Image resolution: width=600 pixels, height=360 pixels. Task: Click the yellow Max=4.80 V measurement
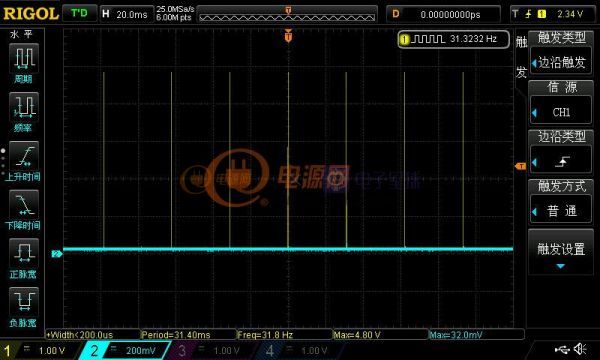pyautogui.click(x=357, y=335)
